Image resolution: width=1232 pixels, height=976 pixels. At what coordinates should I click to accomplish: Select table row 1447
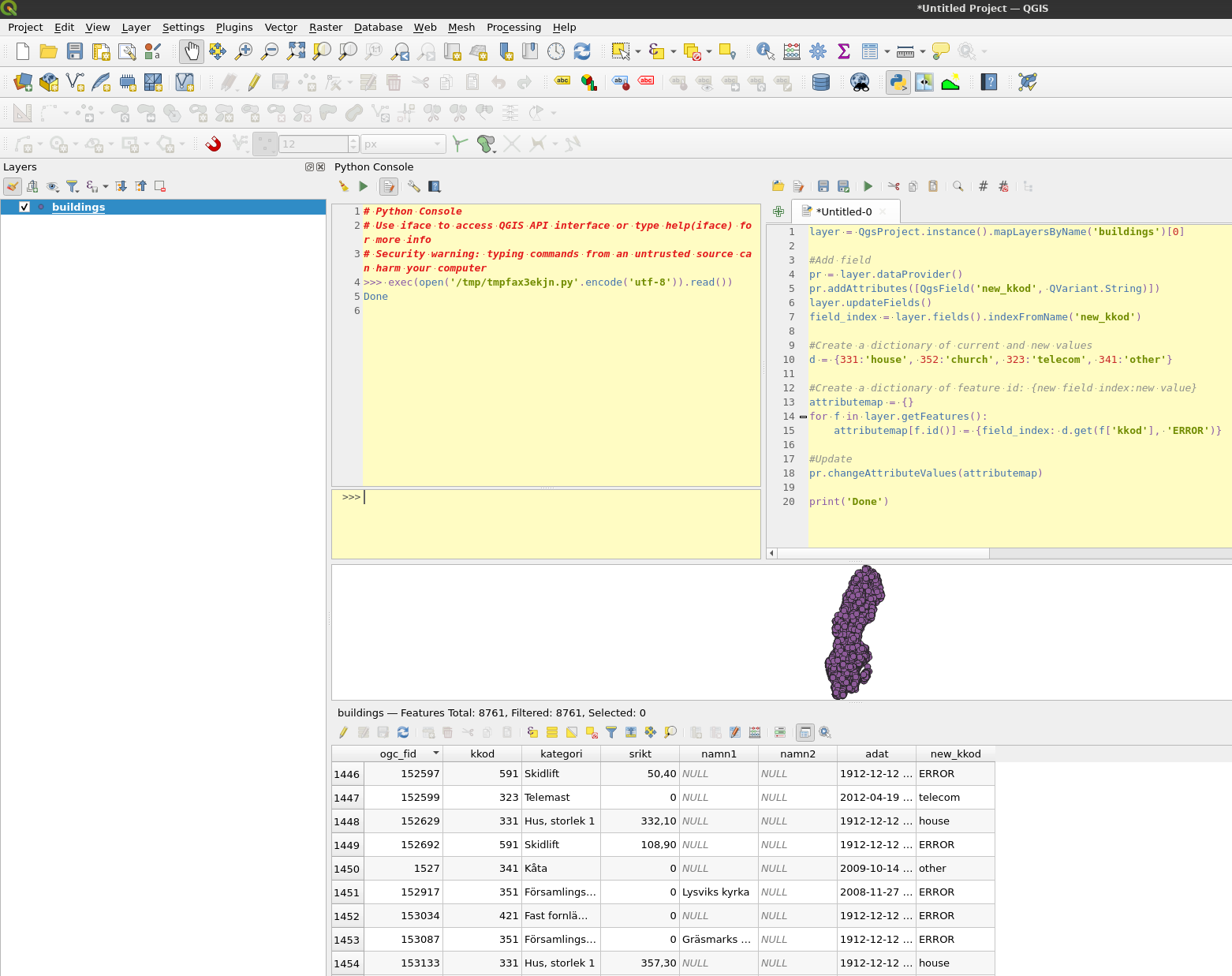347,798
